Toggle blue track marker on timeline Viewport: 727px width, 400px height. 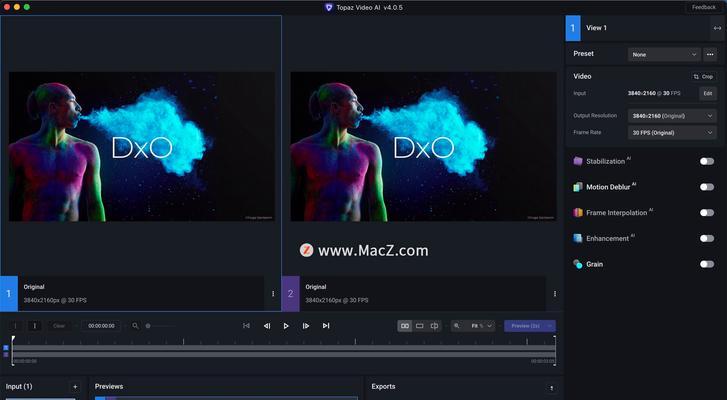6,348
